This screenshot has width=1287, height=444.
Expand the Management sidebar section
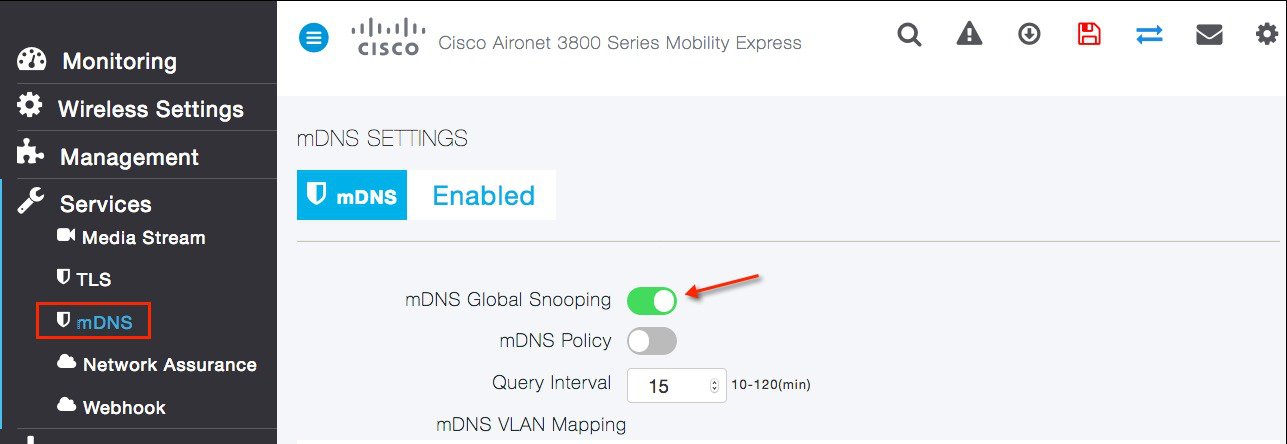[129, 157]
